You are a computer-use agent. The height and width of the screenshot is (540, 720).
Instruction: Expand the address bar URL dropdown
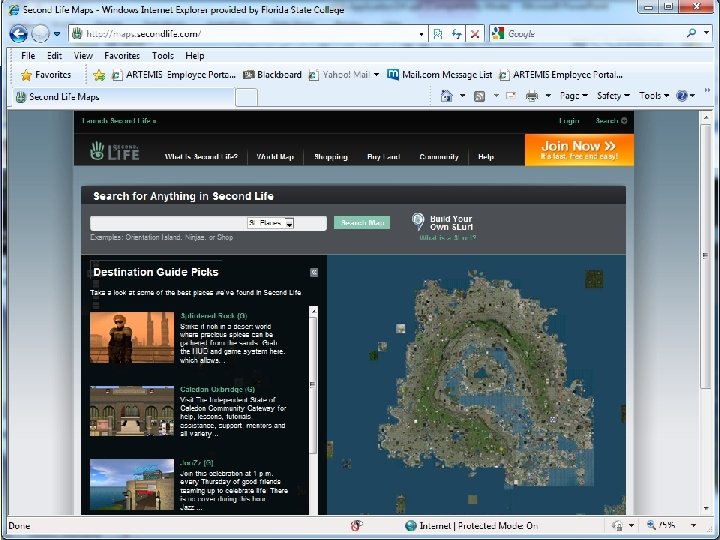pyautogui.click(x=421, y=34)
